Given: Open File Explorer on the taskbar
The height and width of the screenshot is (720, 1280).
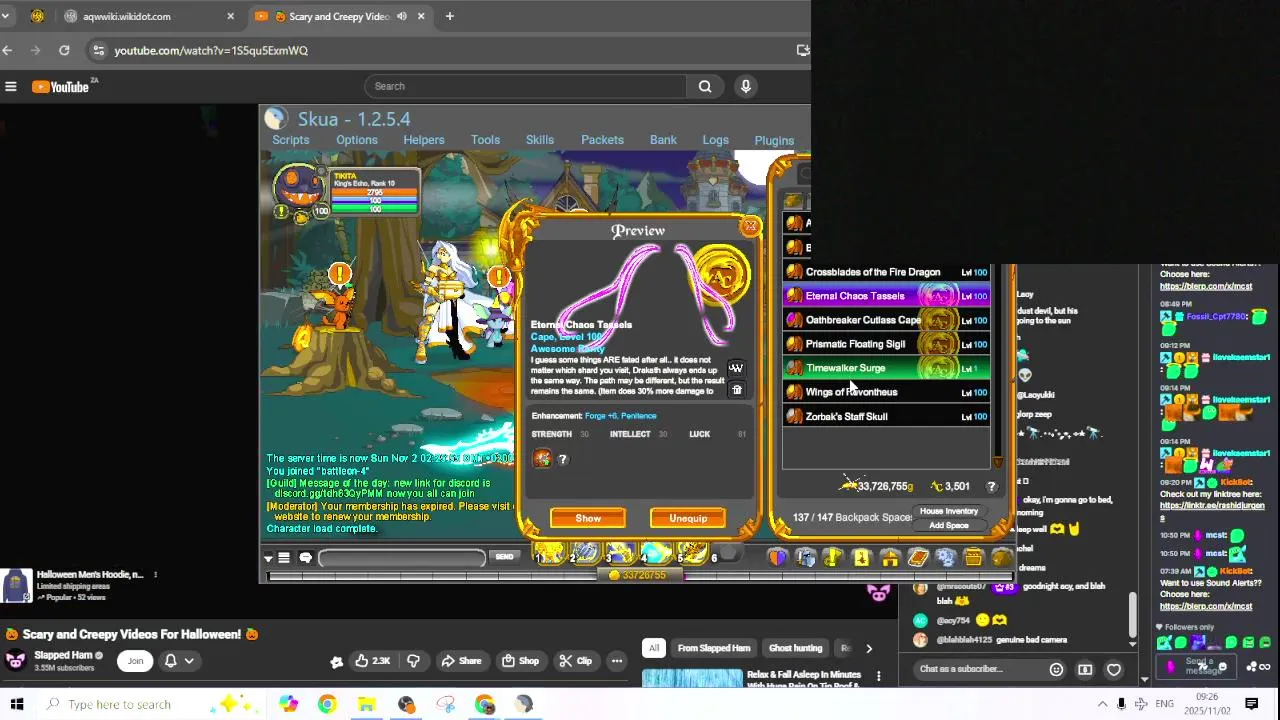Looking at the screenshot, I should point(366,704).
